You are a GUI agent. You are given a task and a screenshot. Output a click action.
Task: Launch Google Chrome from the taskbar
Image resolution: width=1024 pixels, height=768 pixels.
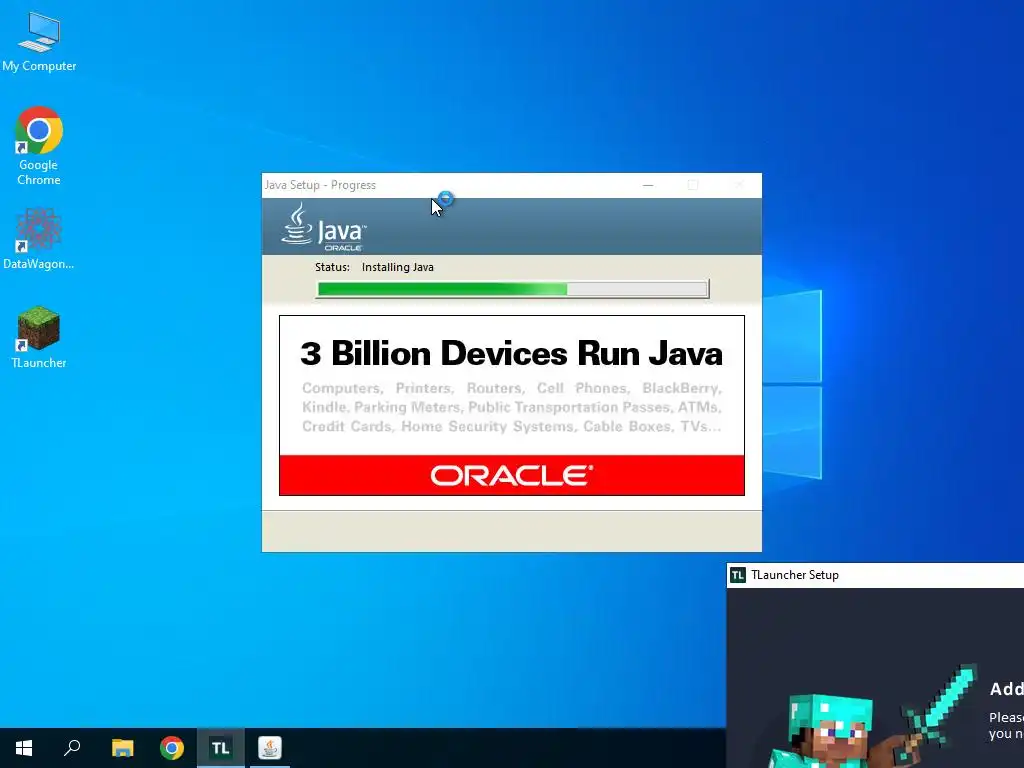click(172, 748)
